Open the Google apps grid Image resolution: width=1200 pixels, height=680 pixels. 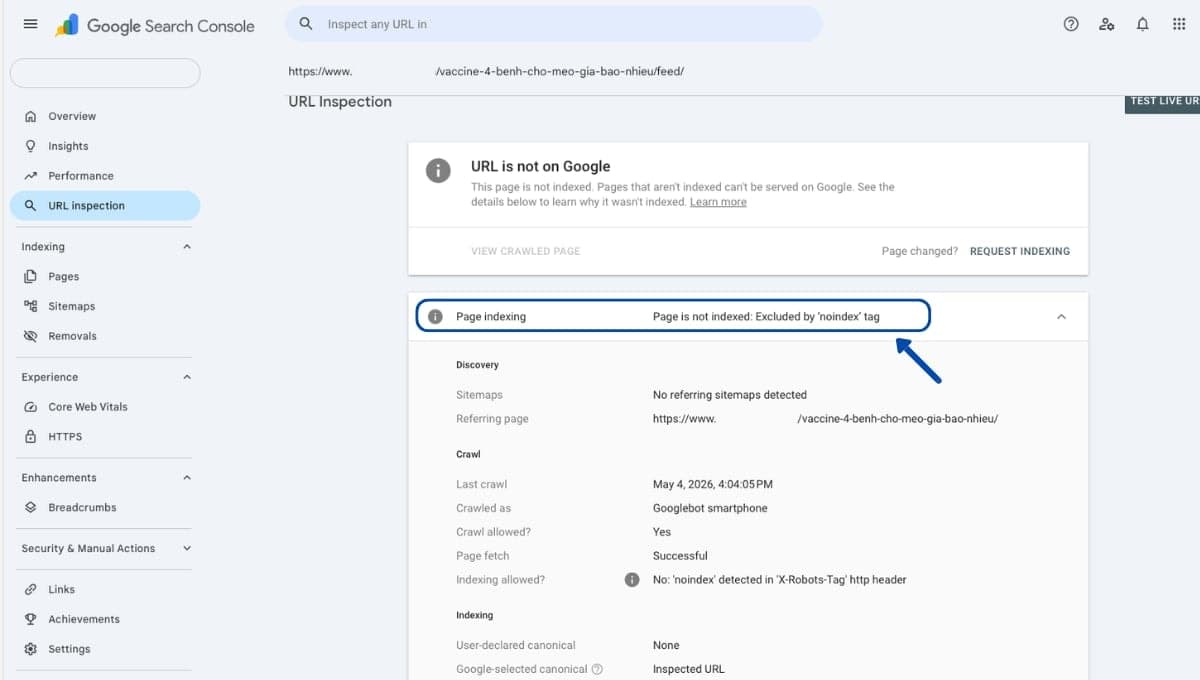(1179, 24)
